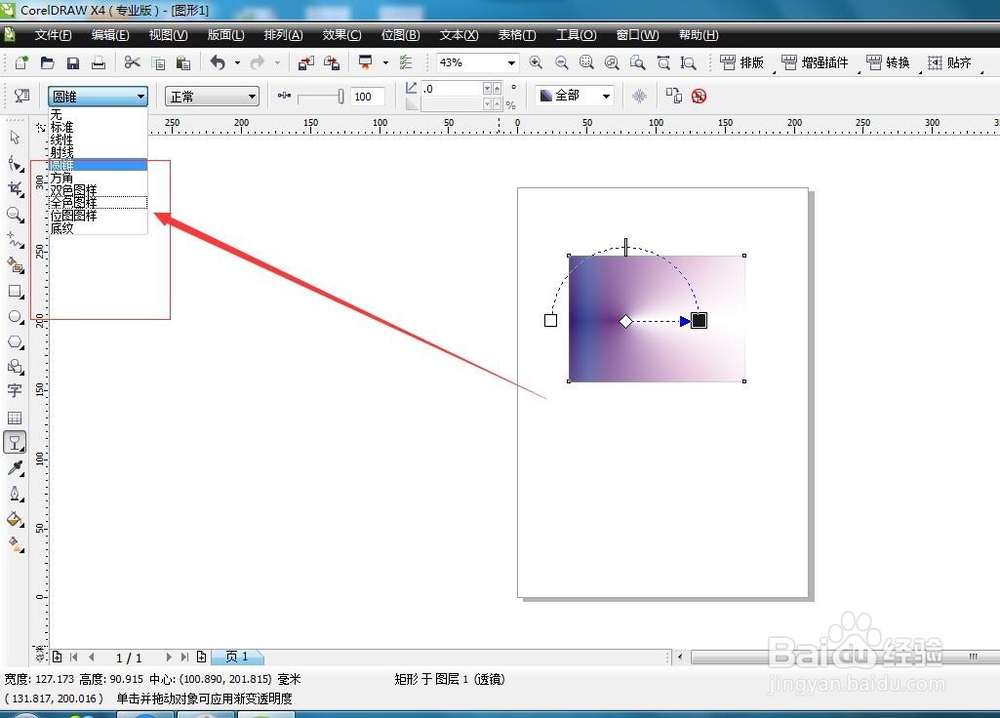This screenshot has width=1000, height=718.
Task: Click the transparency midpoint value field 100
Action: tap(368, 96)
